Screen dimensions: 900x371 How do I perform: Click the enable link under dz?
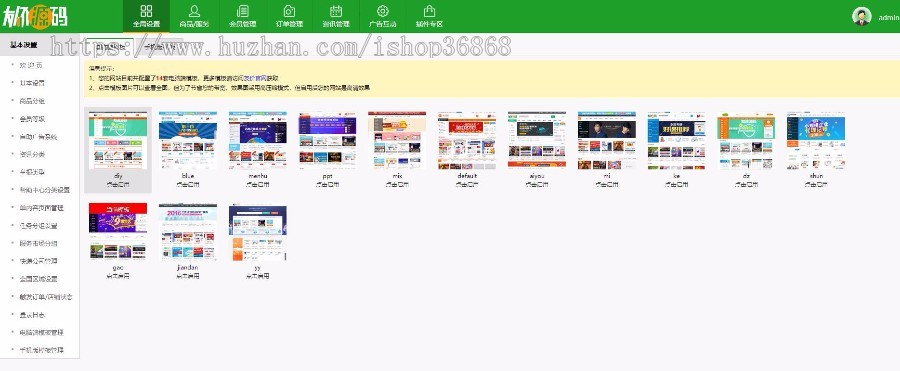(746, 185)
